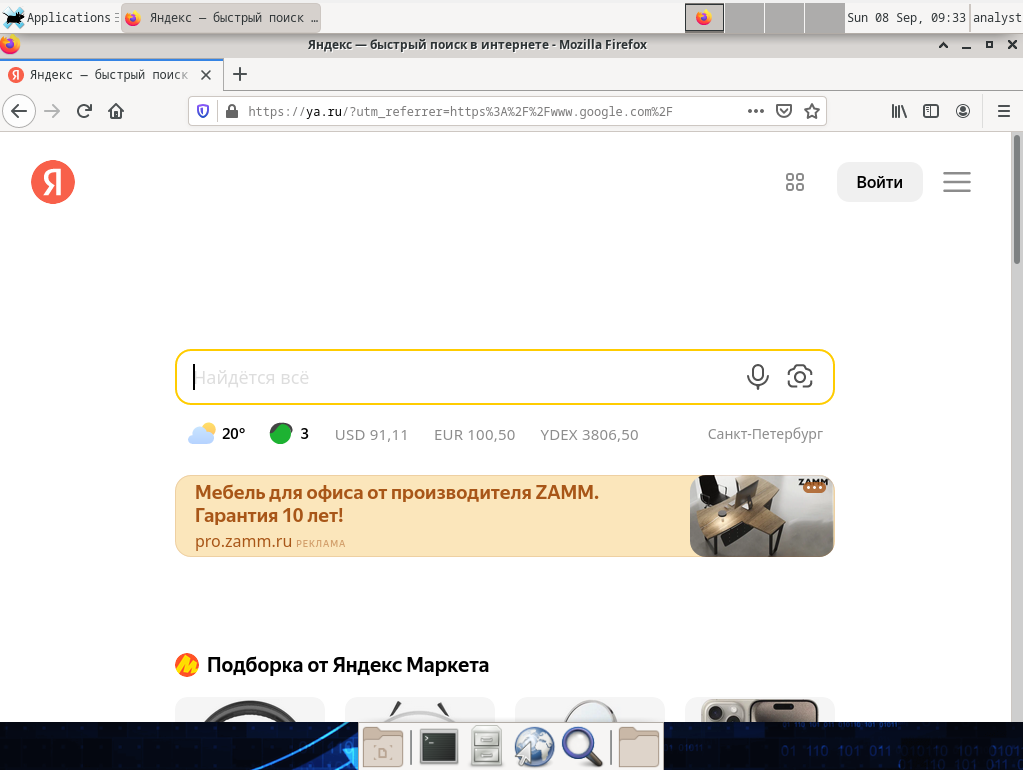This screenshot has width=1023, height=770.
Task: Open the traffic indicator showing 3
Action: click(289, 434)
